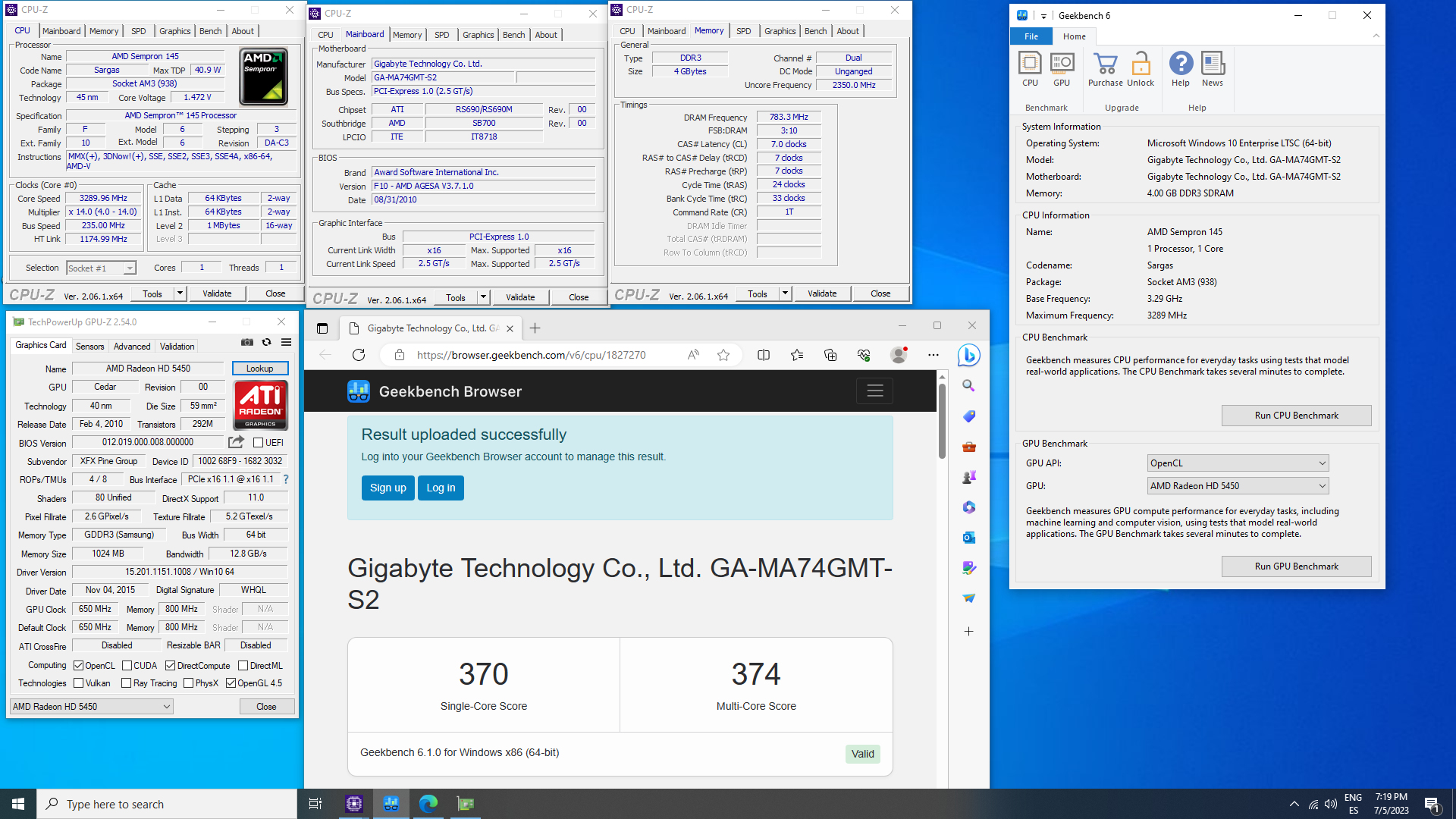Click the bus interface question mark icon
The height and width of the screenshot is (819, 1456).
coord(285,479)
